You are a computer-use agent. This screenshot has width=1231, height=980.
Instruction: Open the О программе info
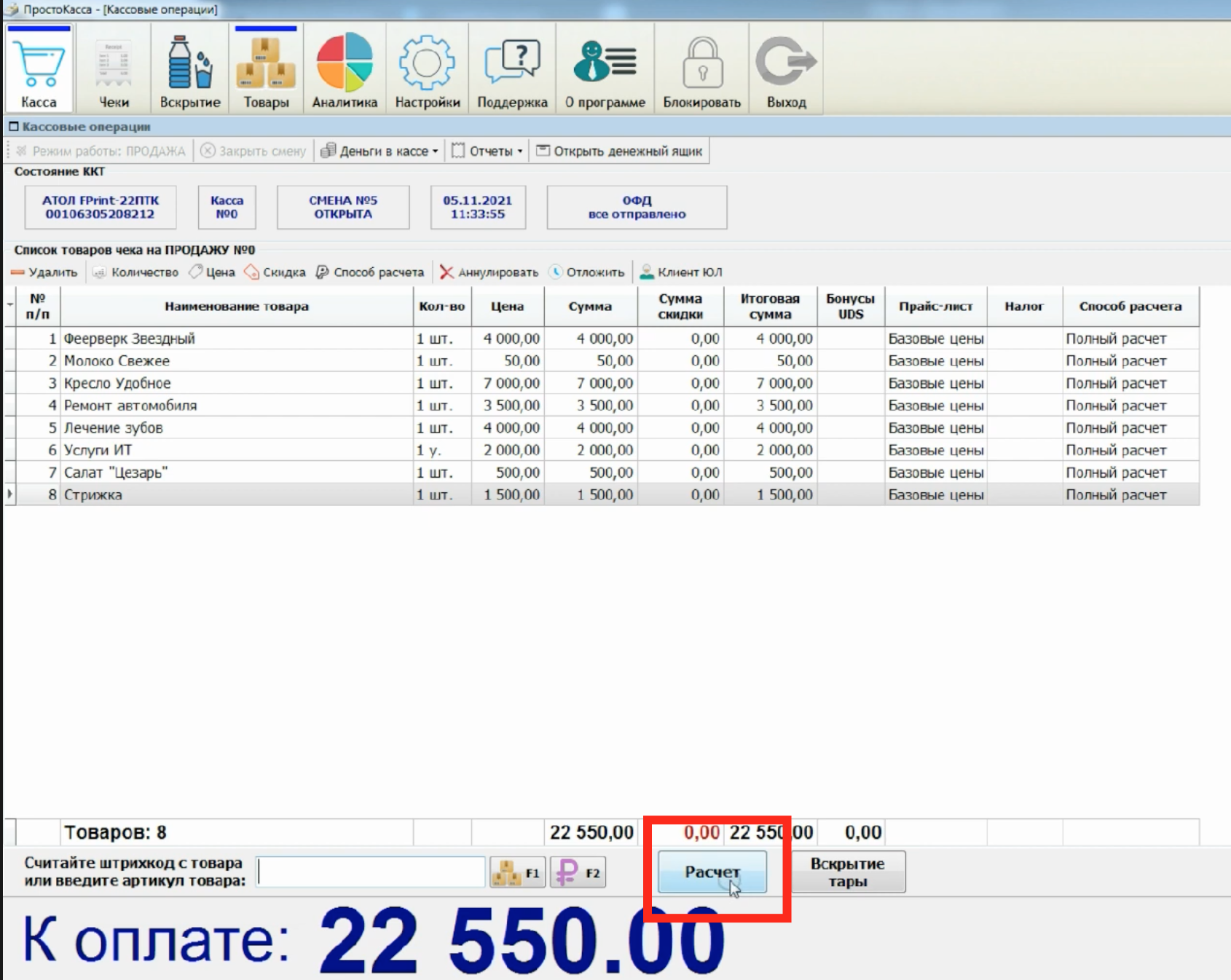click(605, 68)
